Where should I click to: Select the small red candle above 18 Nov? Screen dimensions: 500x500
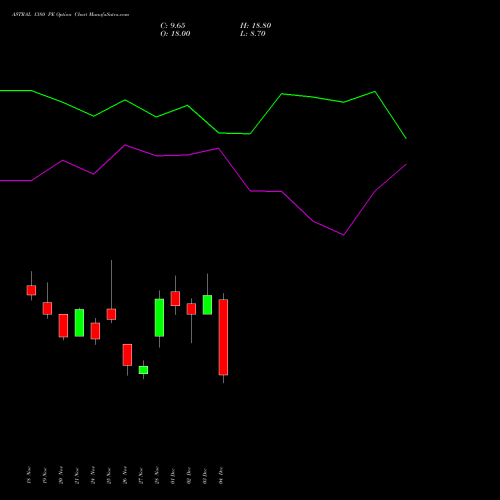coord(31,290)
